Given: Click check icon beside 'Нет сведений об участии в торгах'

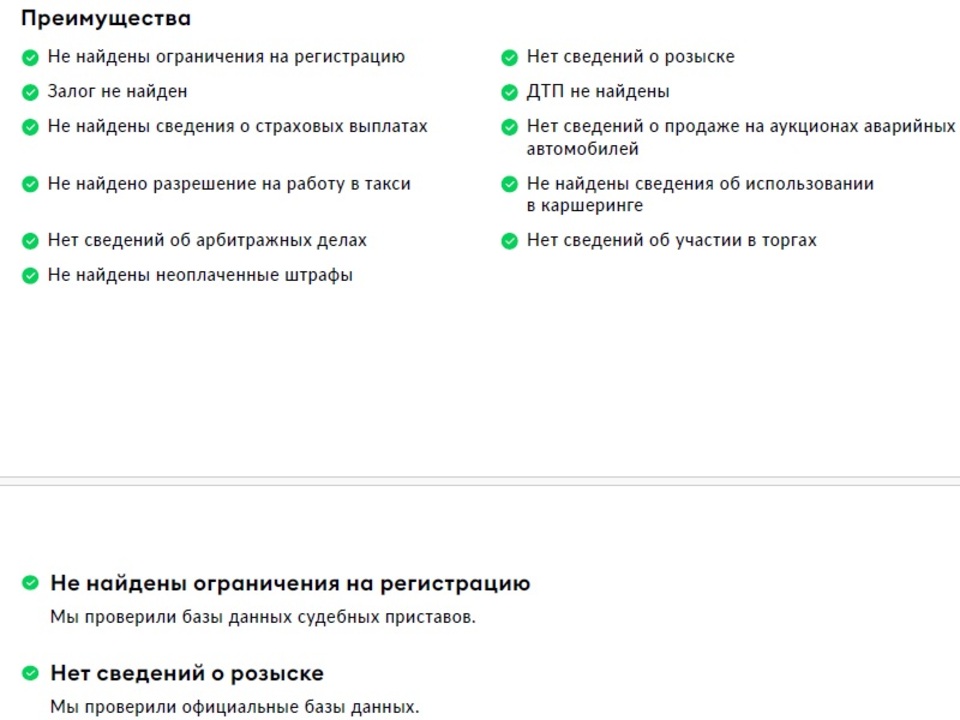Looking at the screenshot, I should 509,241.
